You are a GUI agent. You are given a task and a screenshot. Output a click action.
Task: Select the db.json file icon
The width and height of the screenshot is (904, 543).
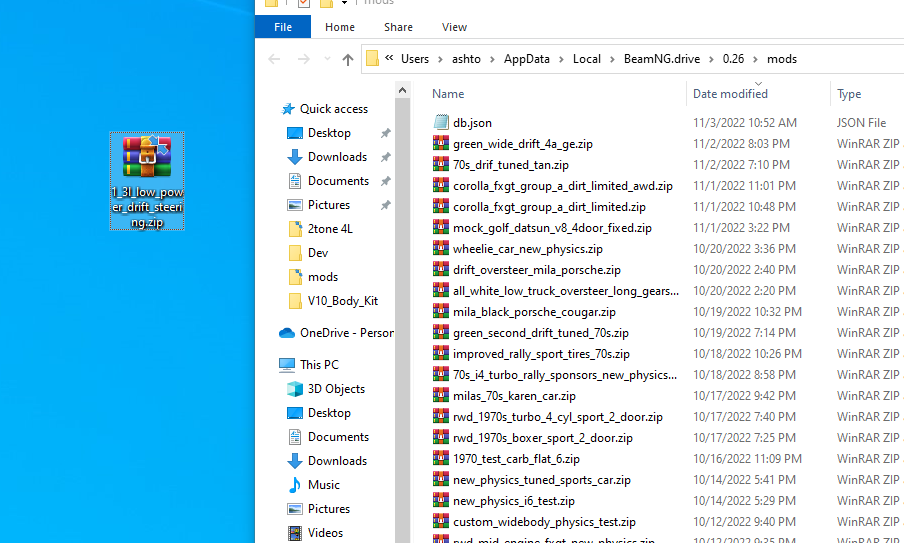[441, 122]
